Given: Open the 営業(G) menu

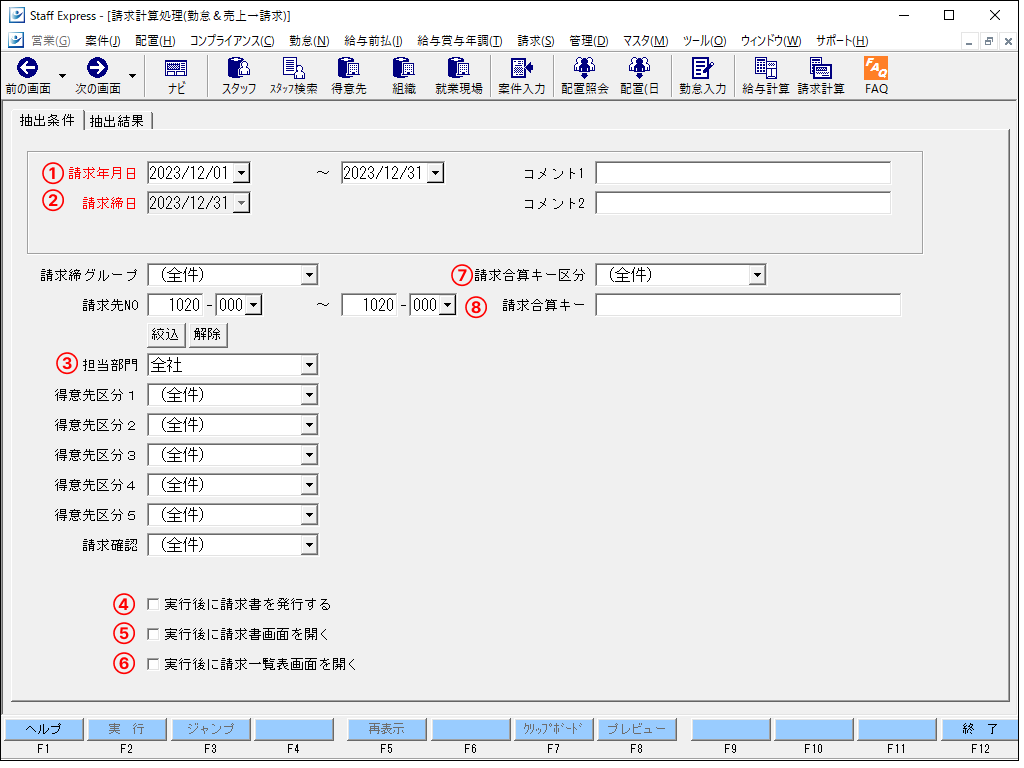Looking at the screenshot, I should click(50, 40).
